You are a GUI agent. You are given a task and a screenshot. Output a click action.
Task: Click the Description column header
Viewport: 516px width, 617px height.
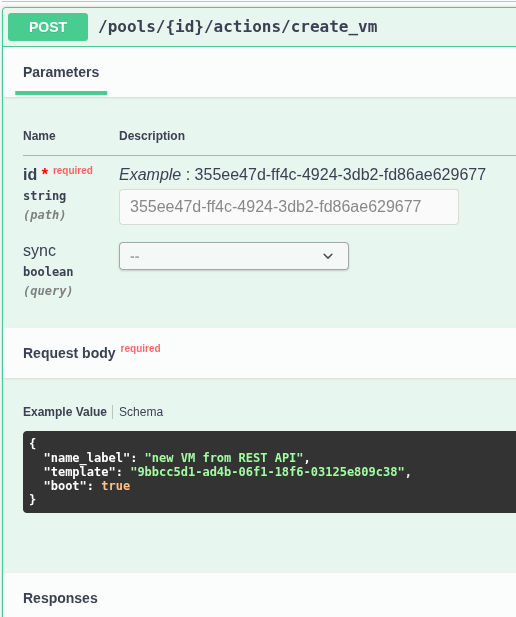tap(152, 136)
